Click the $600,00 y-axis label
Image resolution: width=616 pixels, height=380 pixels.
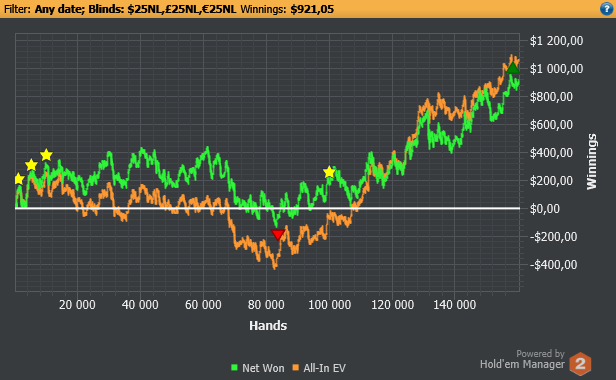tap(551, 125)
